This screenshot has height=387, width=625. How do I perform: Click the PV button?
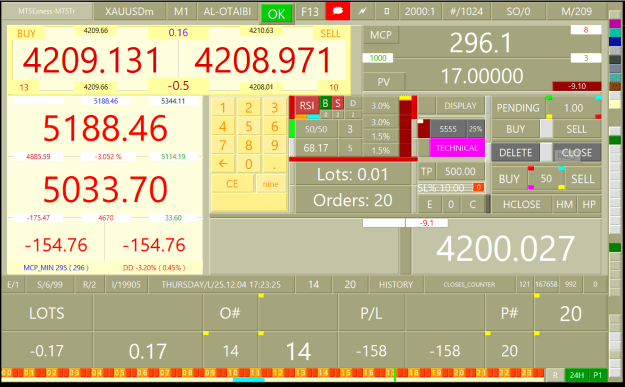pos(383,82)
